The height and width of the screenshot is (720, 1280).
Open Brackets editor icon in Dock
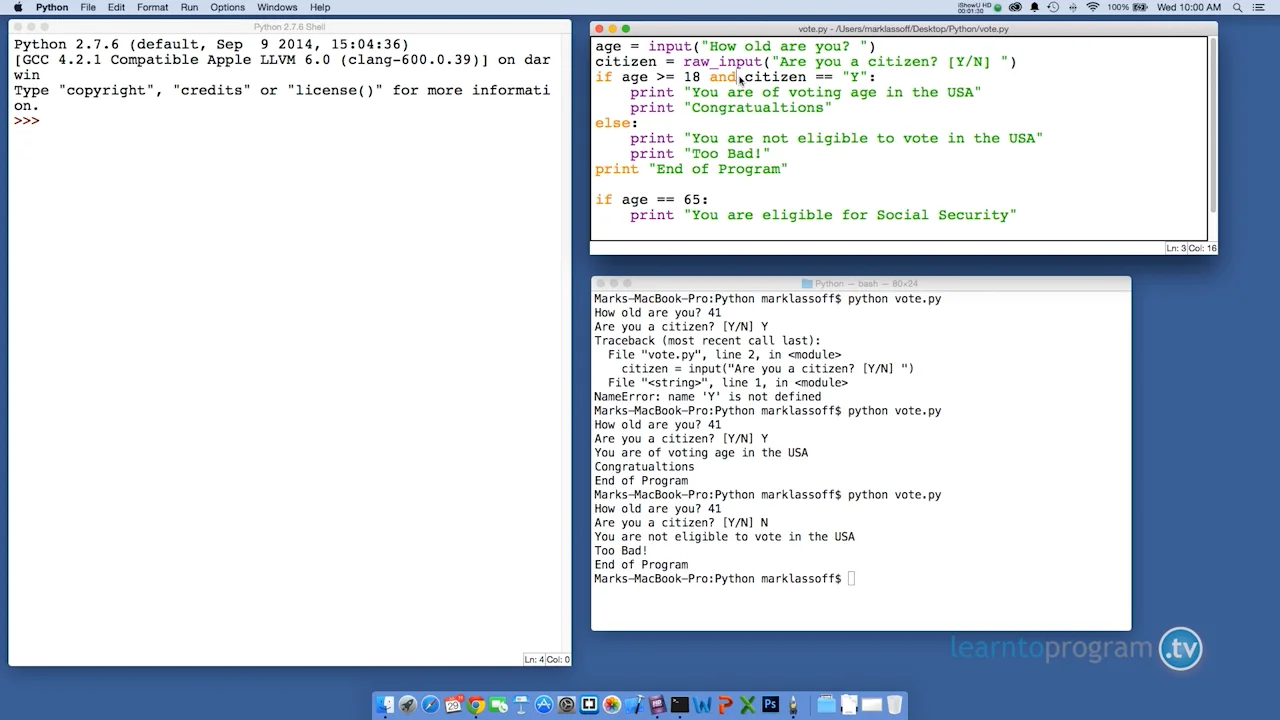(x=589, y=705)
